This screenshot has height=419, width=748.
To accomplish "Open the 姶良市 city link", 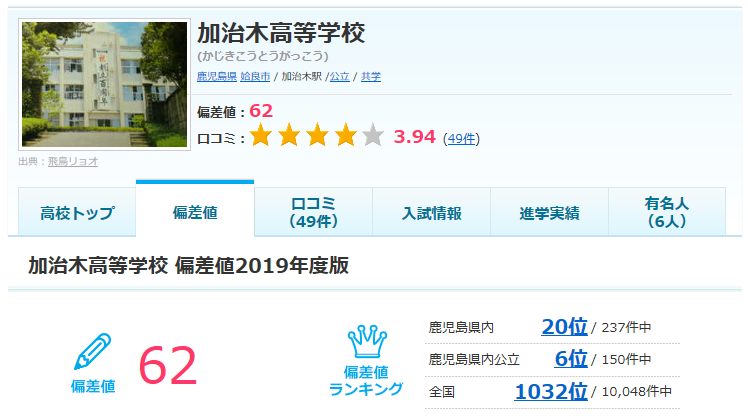I will pyautogui.click(x=255, y=76).
